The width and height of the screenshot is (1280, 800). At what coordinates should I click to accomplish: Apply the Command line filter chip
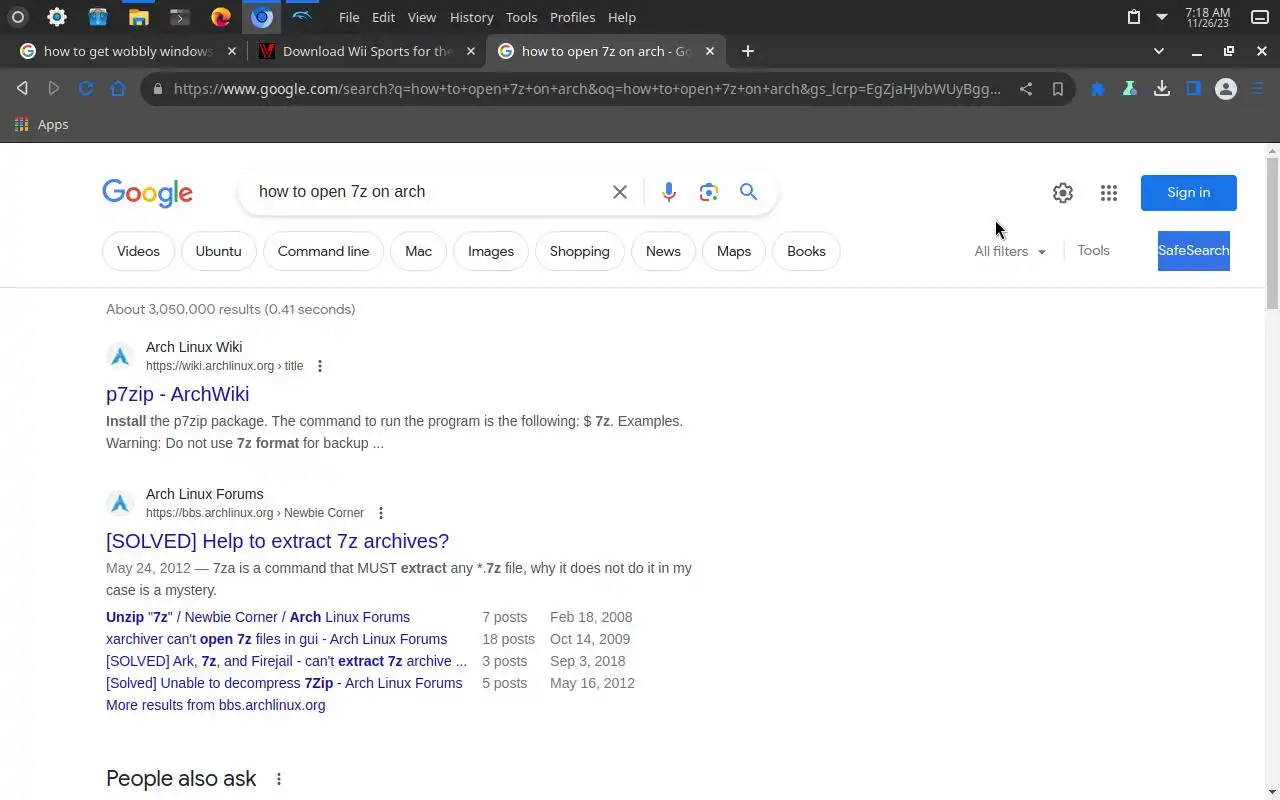click(x=323, y=252)
